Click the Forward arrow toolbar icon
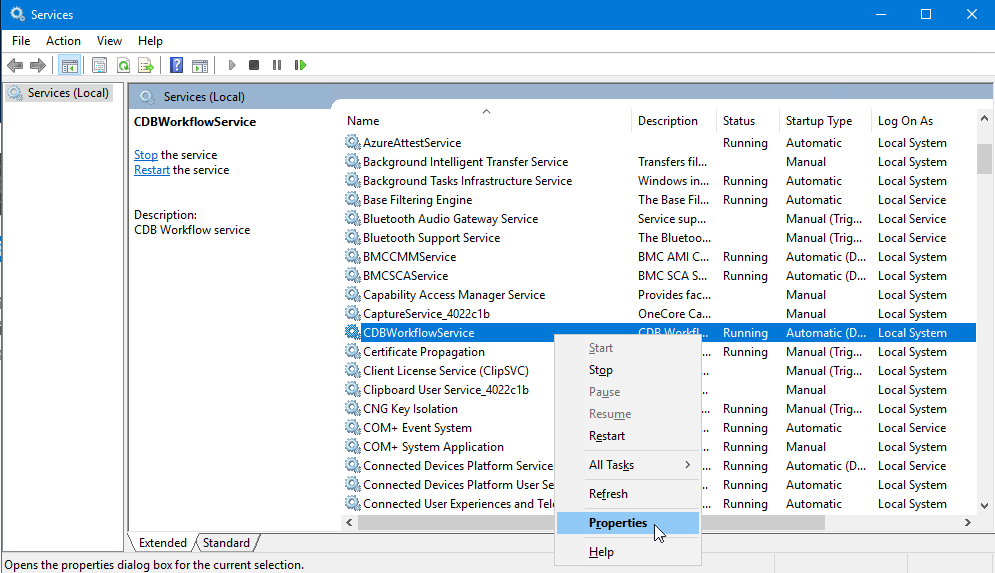This screenshot has height=573, width=995. click(x=38, y=65)
